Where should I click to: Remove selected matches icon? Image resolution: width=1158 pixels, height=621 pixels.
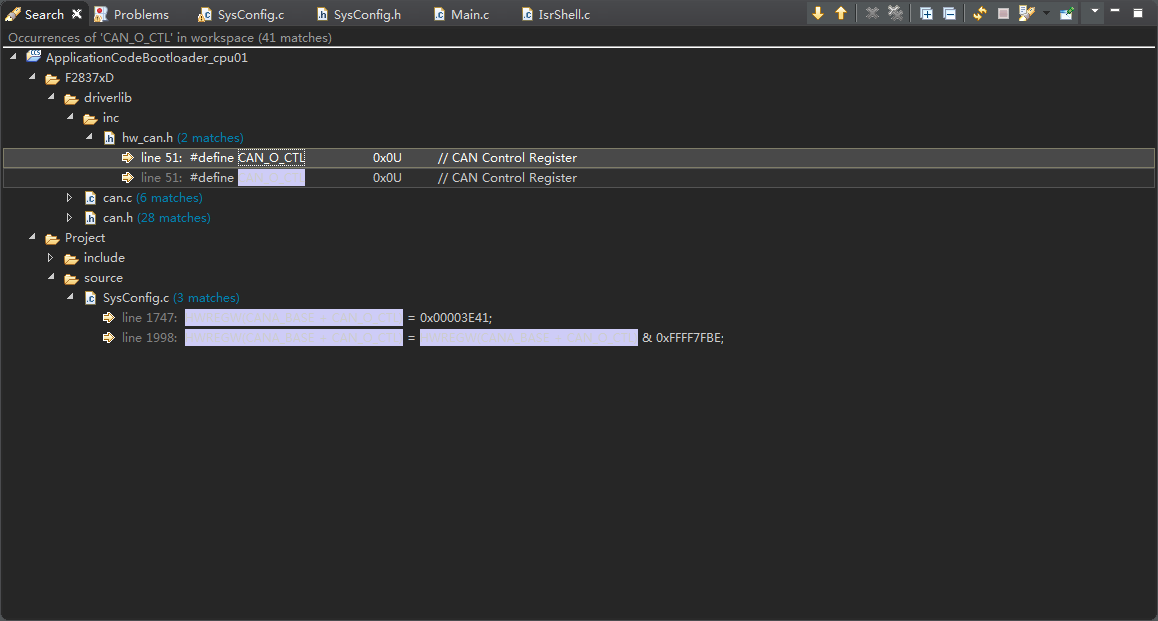[x=872, y=13]
